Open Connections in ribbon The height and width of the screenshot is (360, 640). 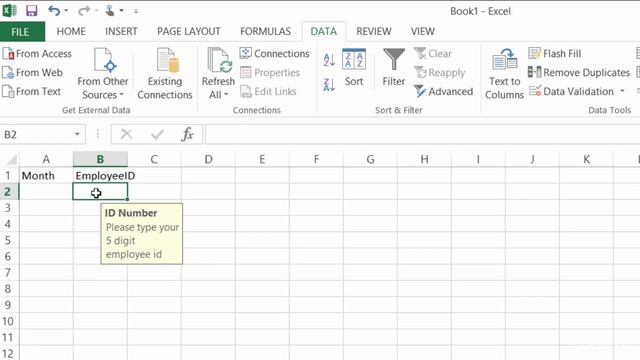tap(275, 53)
